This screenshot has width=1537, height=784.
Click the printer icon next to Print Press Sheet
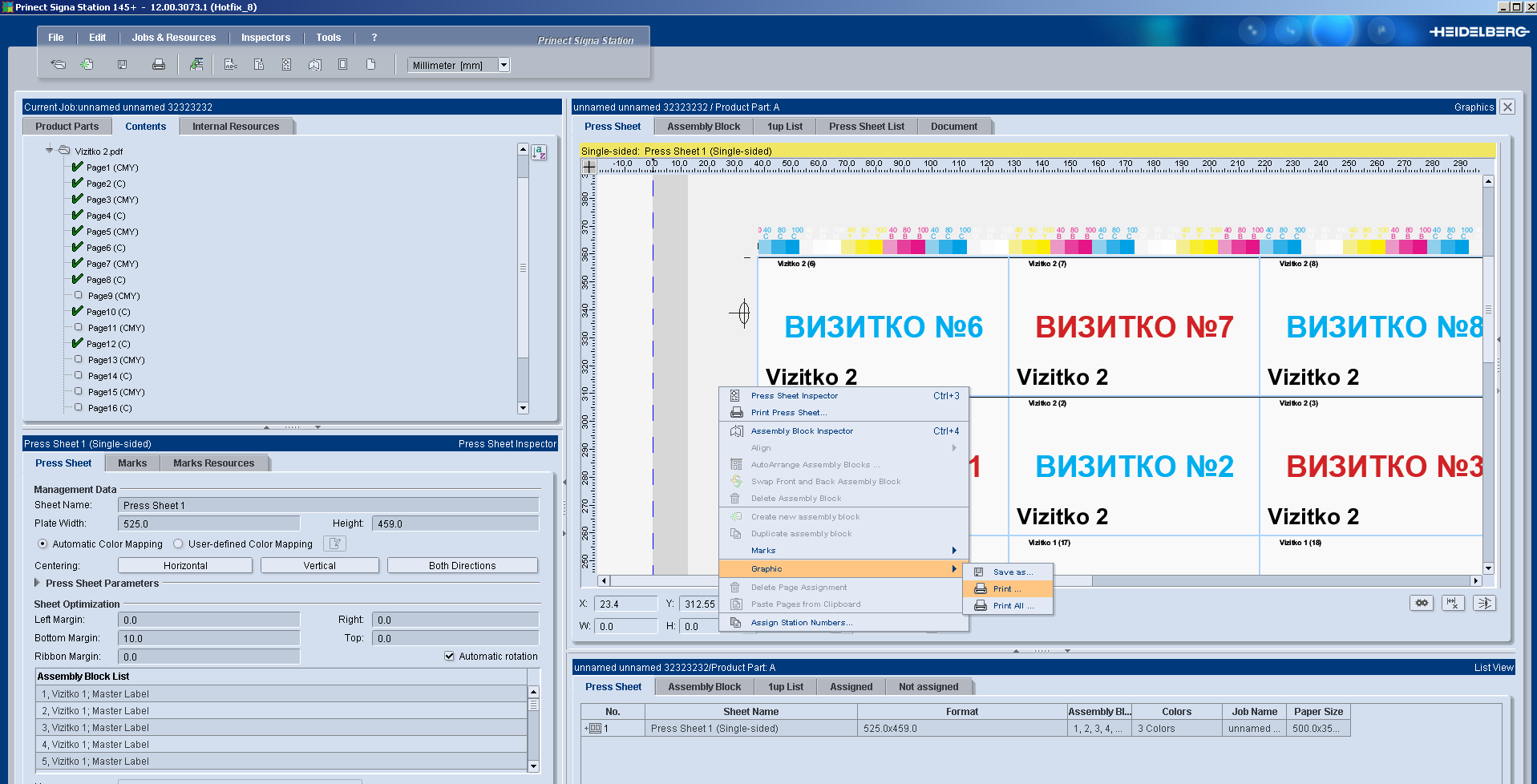point(736,412)
